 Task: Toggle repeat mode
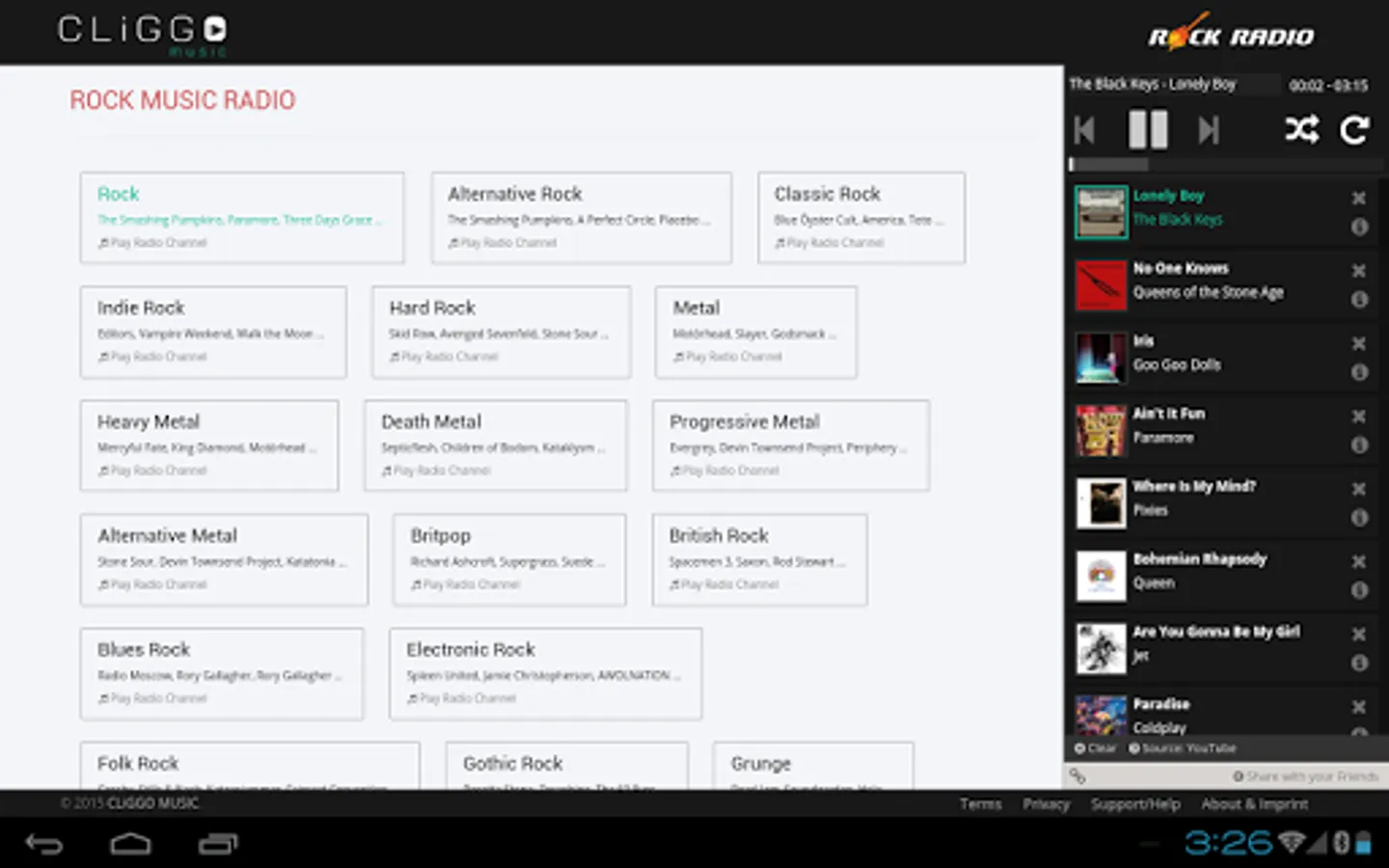[1355, 129]
